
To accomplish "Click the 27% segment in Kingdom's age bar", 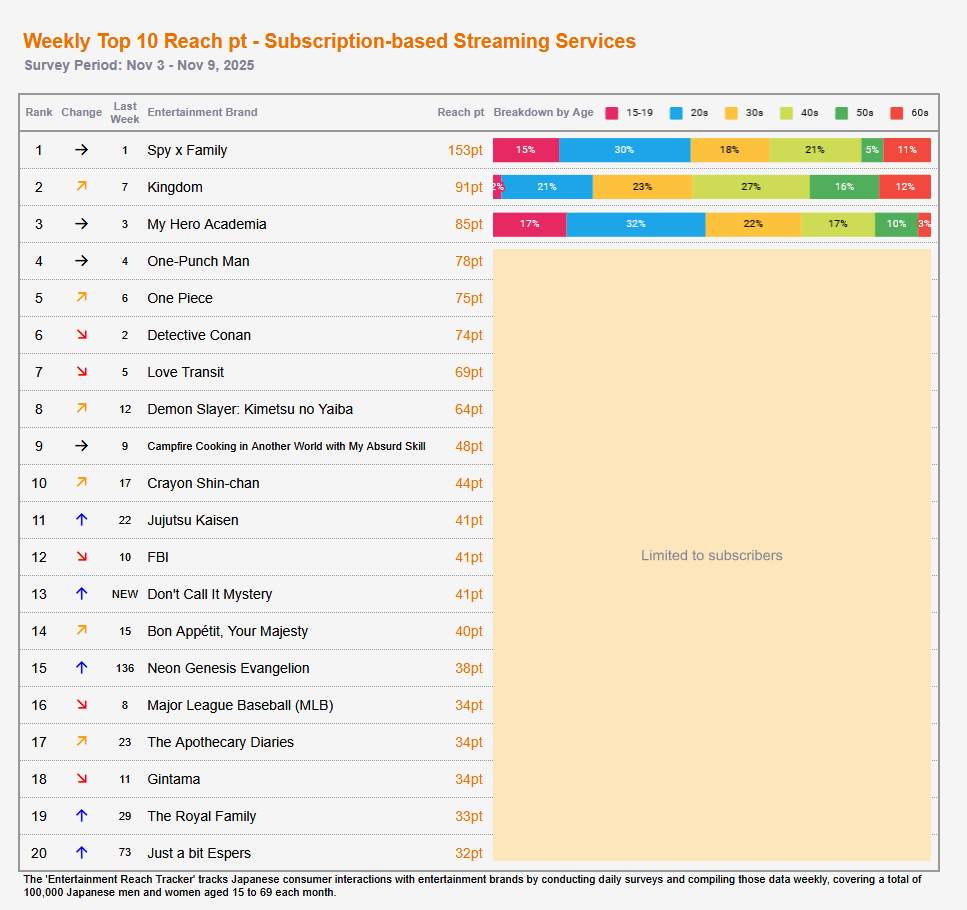I will 751,187.
